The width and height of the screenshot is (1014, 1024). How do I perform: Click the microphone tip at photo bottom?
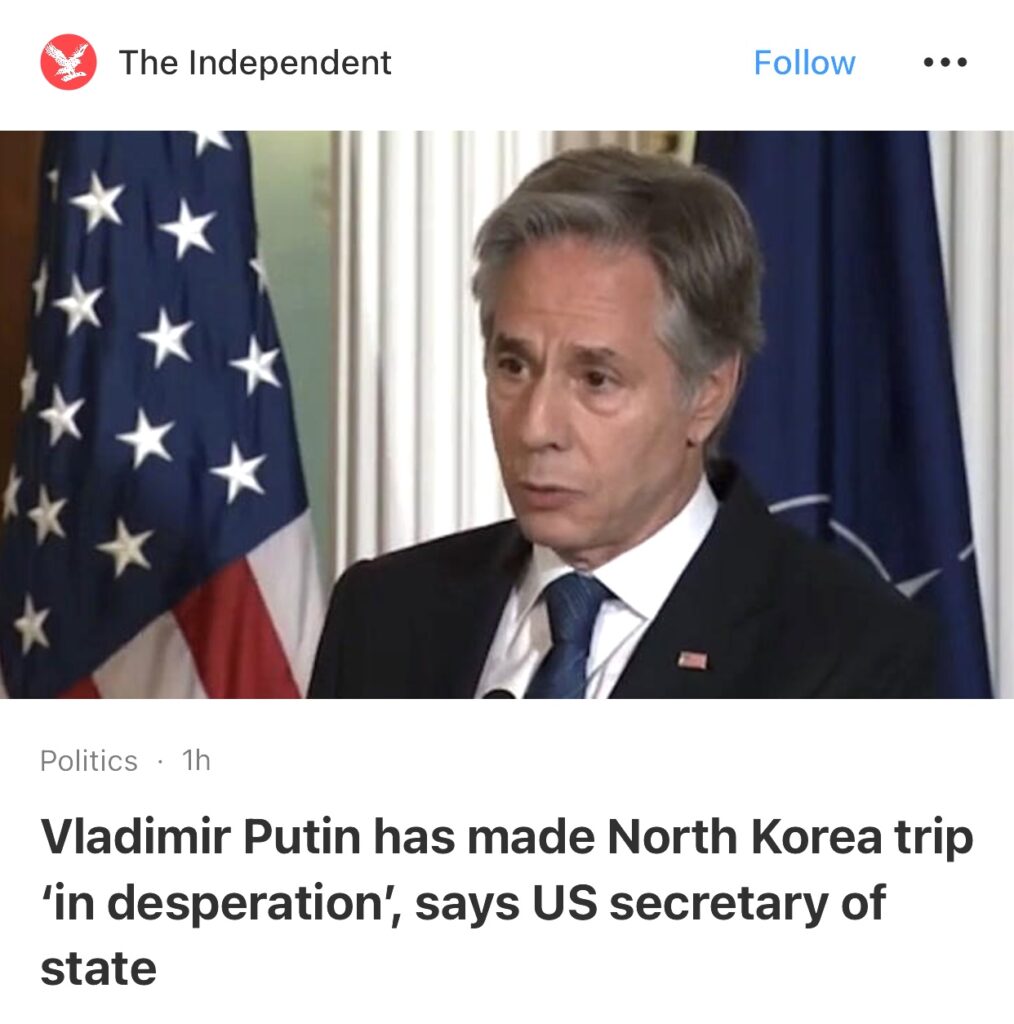pos(499,694)
